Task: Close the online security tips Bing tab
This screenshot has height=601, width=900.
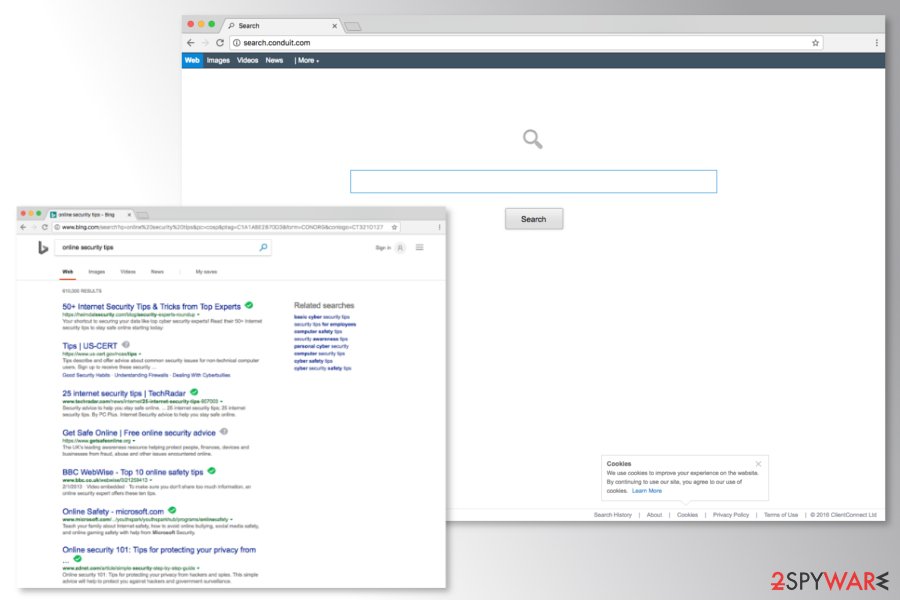Action: [129, 215]
